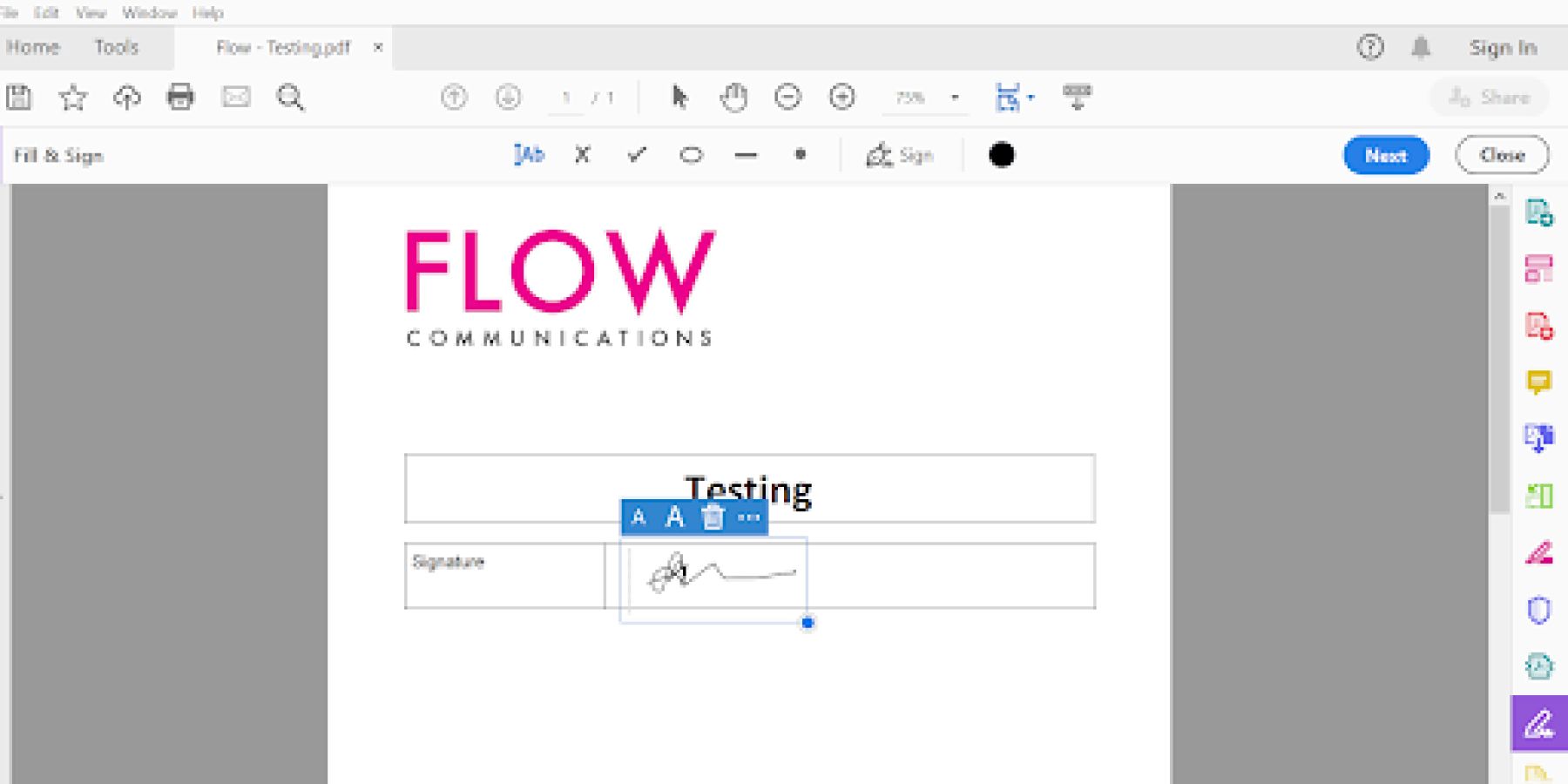The height and width of the screenshot is (784, 1568).
Task: Click the star bookmark icon
Action: pyautogui.click(x=73, y=98)
